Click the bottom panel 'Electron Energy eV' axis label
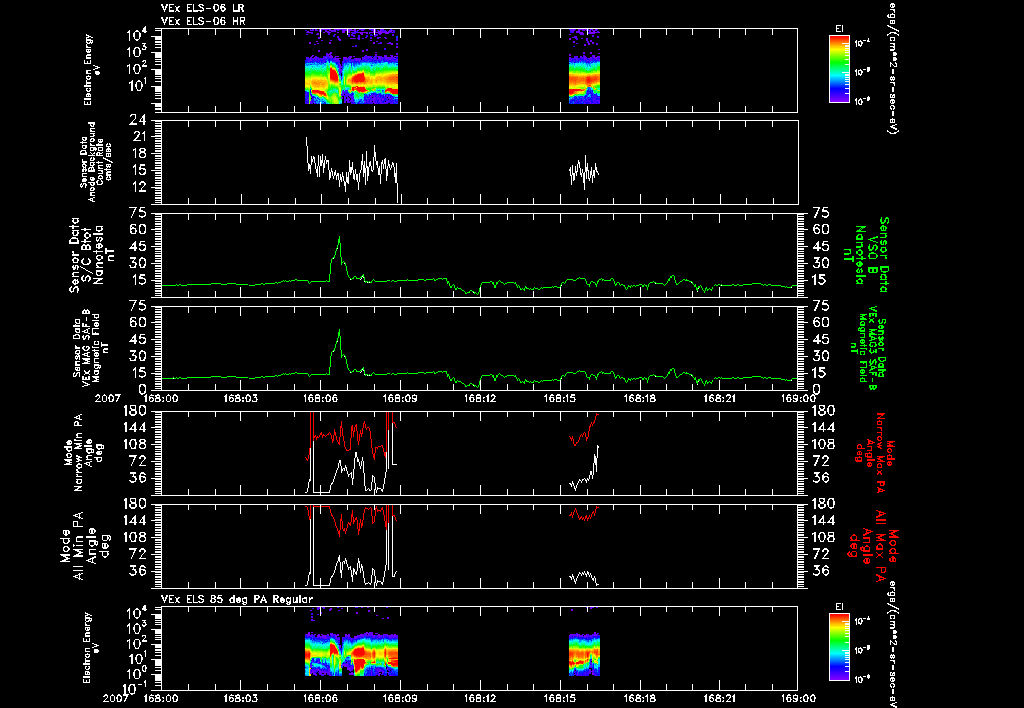 point(92,647)
